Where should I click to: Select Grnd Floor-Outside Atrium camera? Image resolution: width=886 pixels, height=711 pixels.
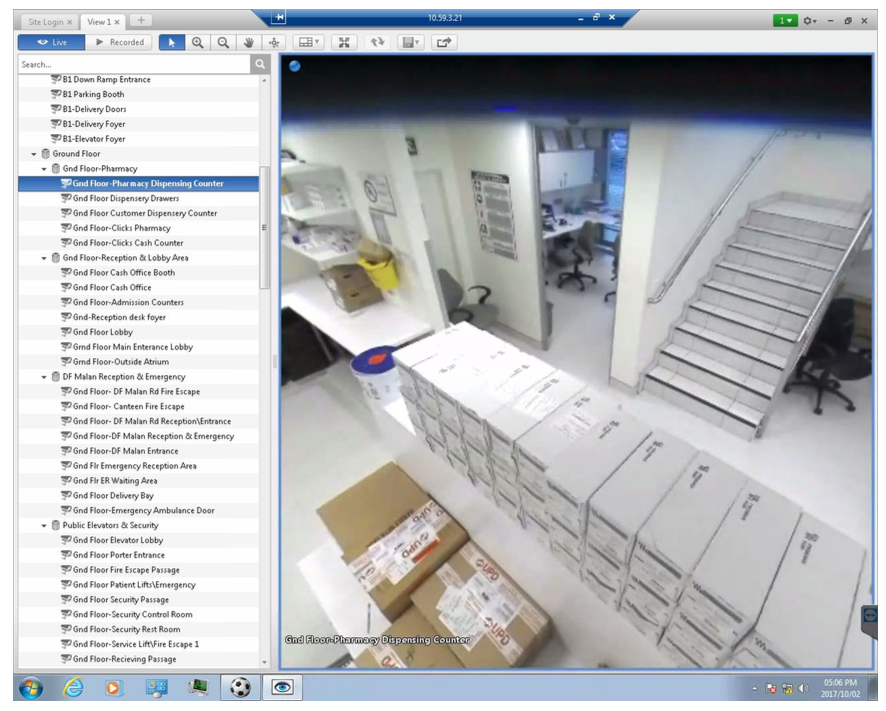click(x=121, y=362)
